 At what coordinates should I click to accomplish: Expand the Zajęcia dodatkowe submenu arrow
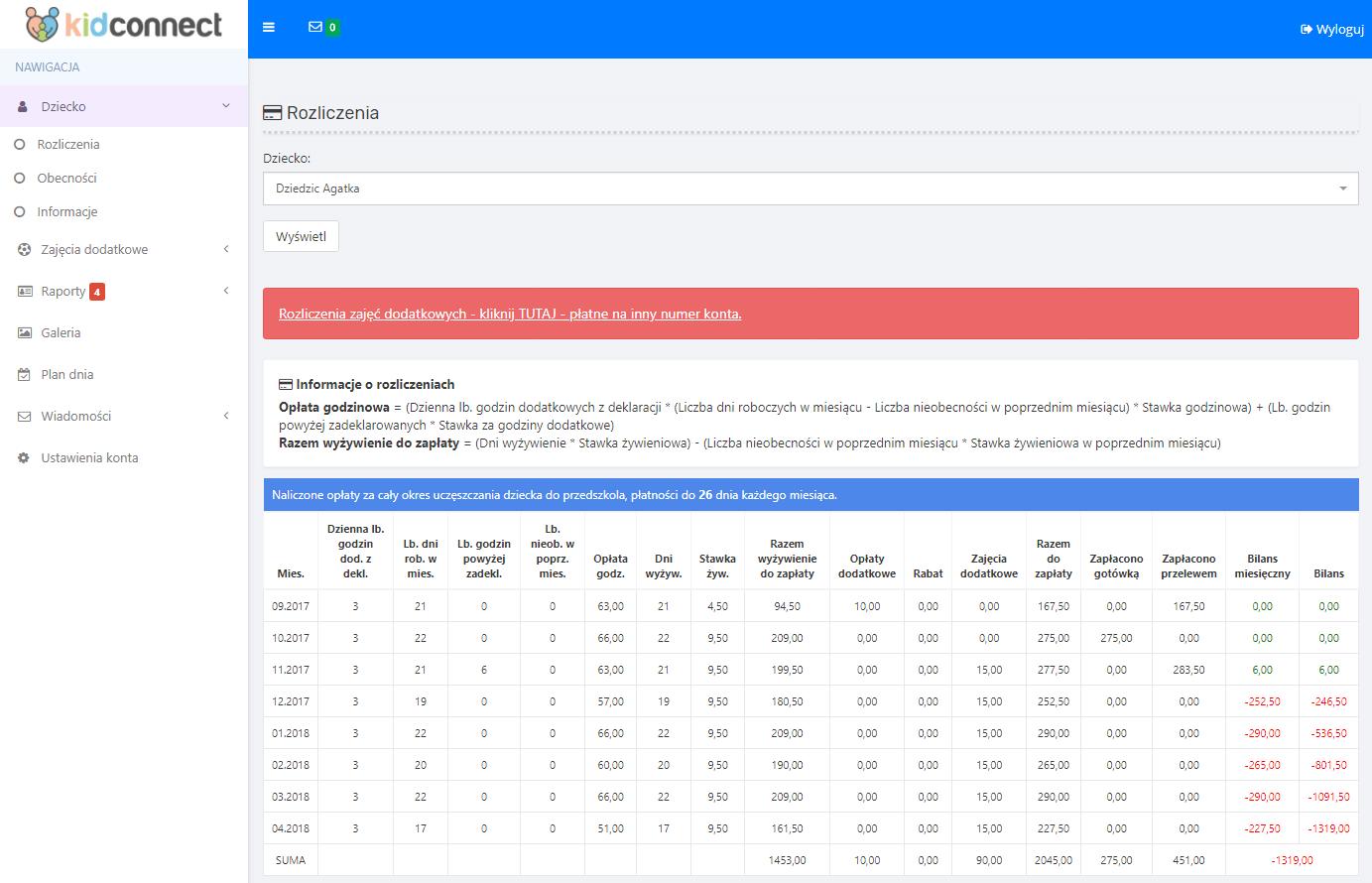point(226,249)
